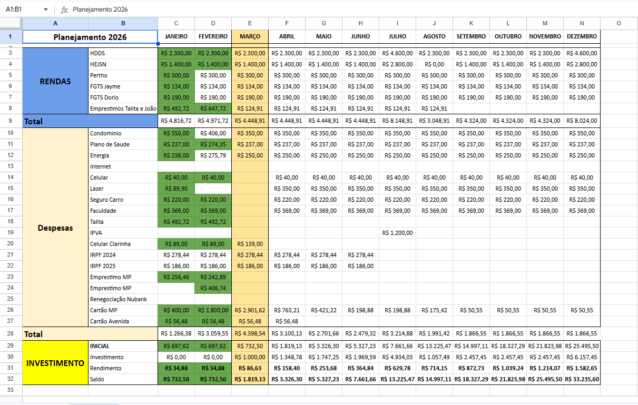Select column C header
Screen dimensions: 638x405
pos(176,22)
